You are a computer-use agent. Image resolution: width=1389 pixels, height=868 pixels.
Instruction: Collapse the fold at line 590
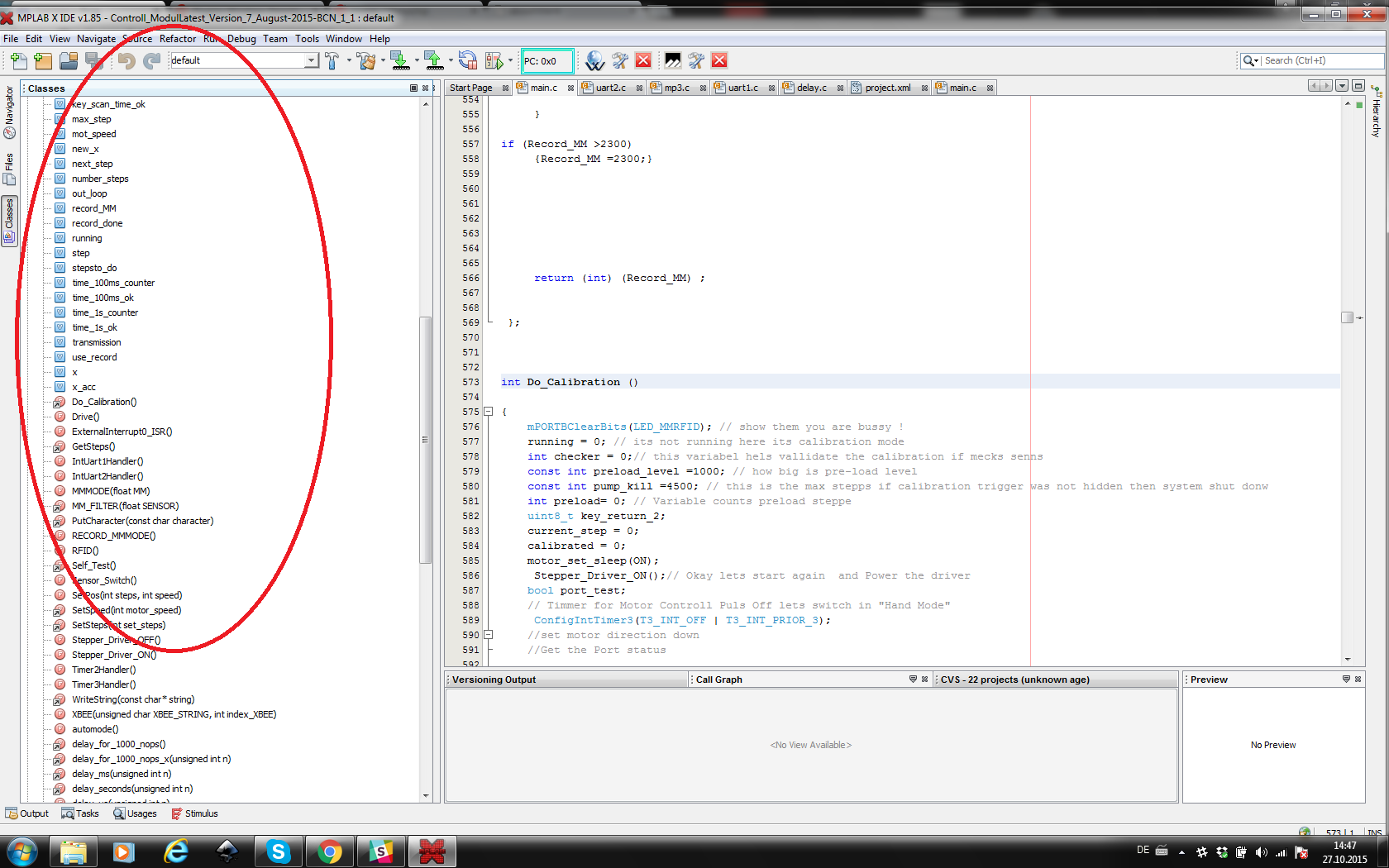pyautogui.click(x=489, y=635)
